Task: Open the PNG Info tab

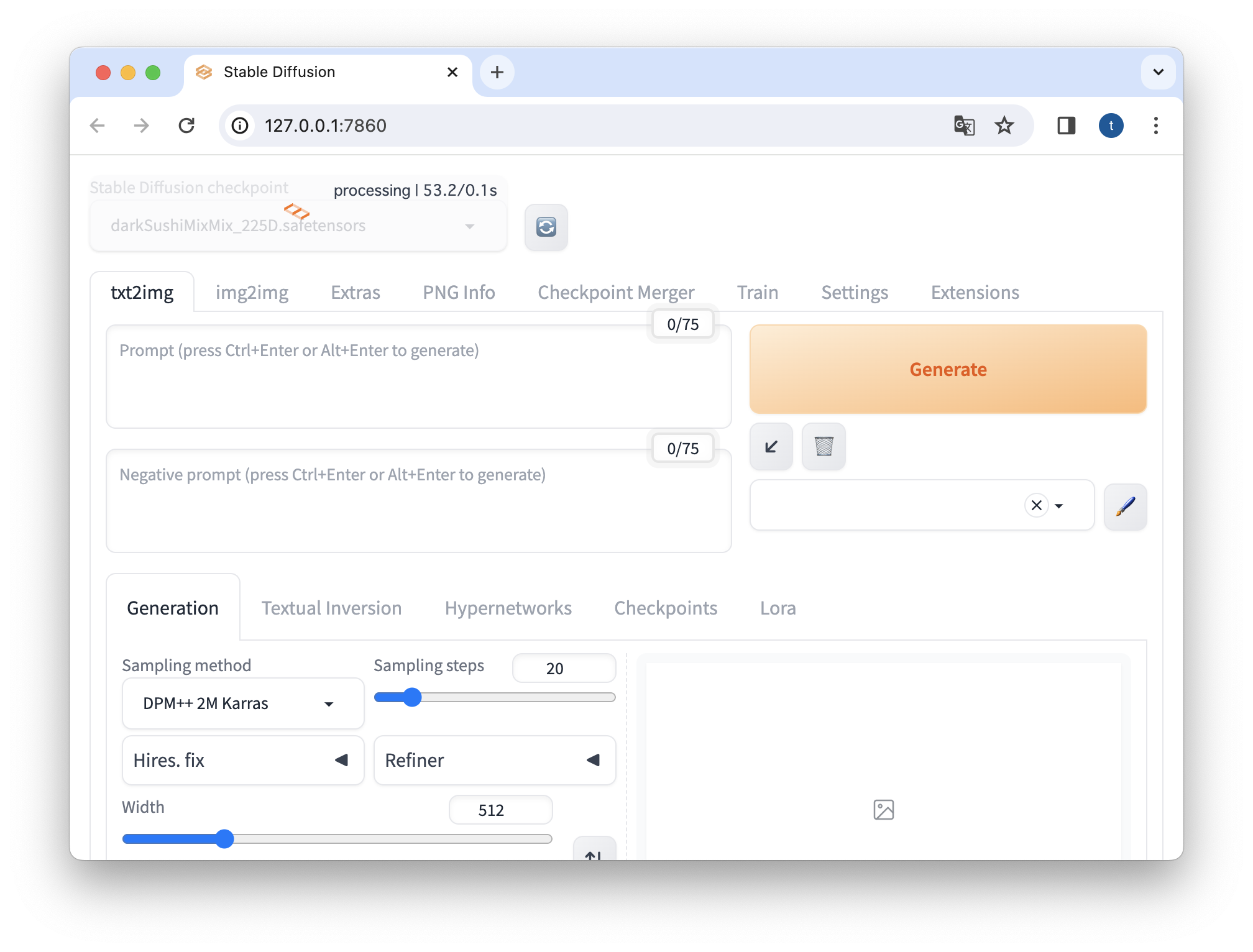Action: pos(459,292)
